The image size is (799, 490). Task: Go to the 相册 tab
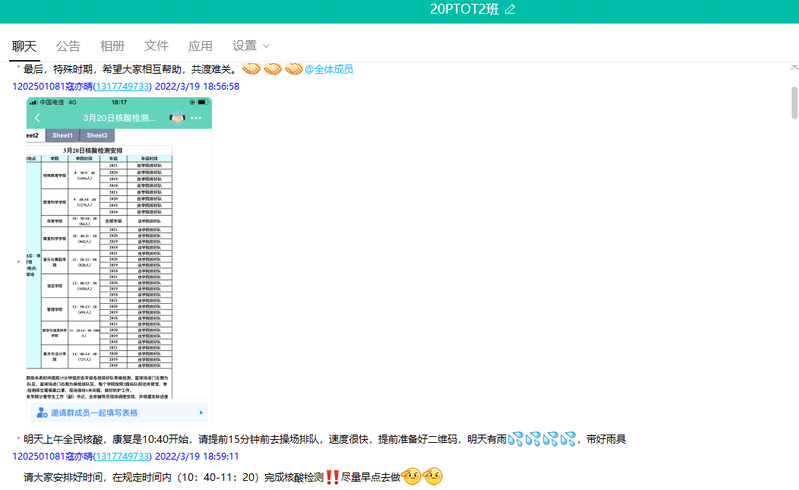tap(112, 46)
